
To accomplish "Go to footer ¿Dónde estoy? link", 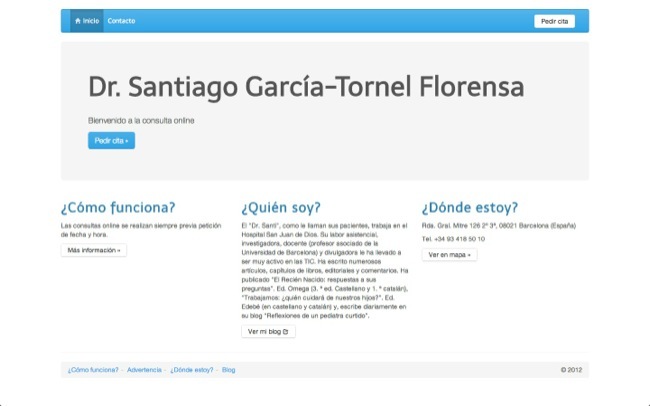I will (192, 370).
